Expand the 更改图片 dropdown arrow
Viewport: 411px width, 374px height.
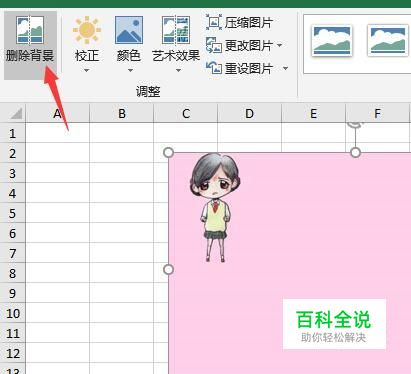point(280,45)
